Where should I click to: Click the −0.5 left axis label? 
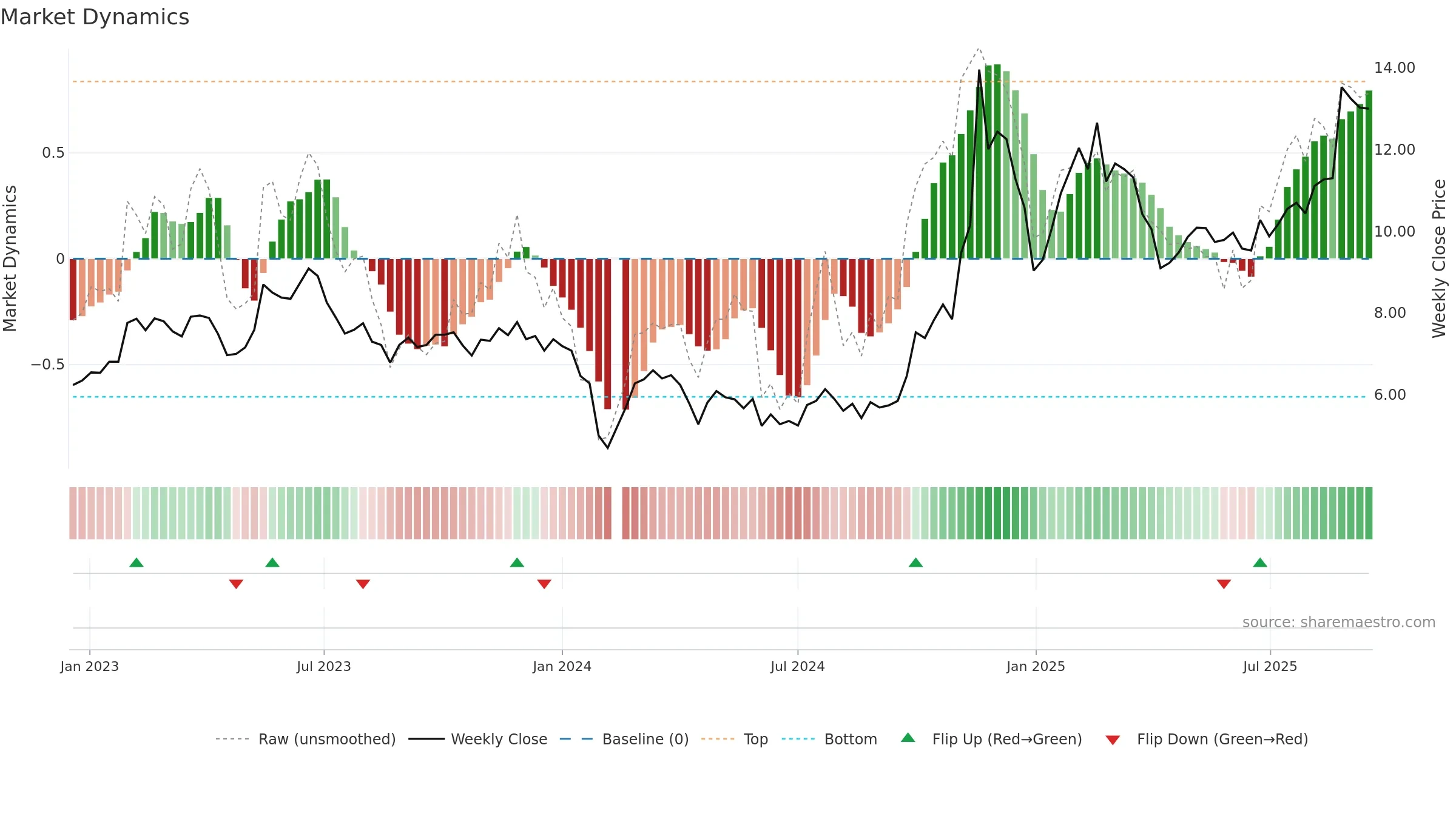tap(48, 365)
